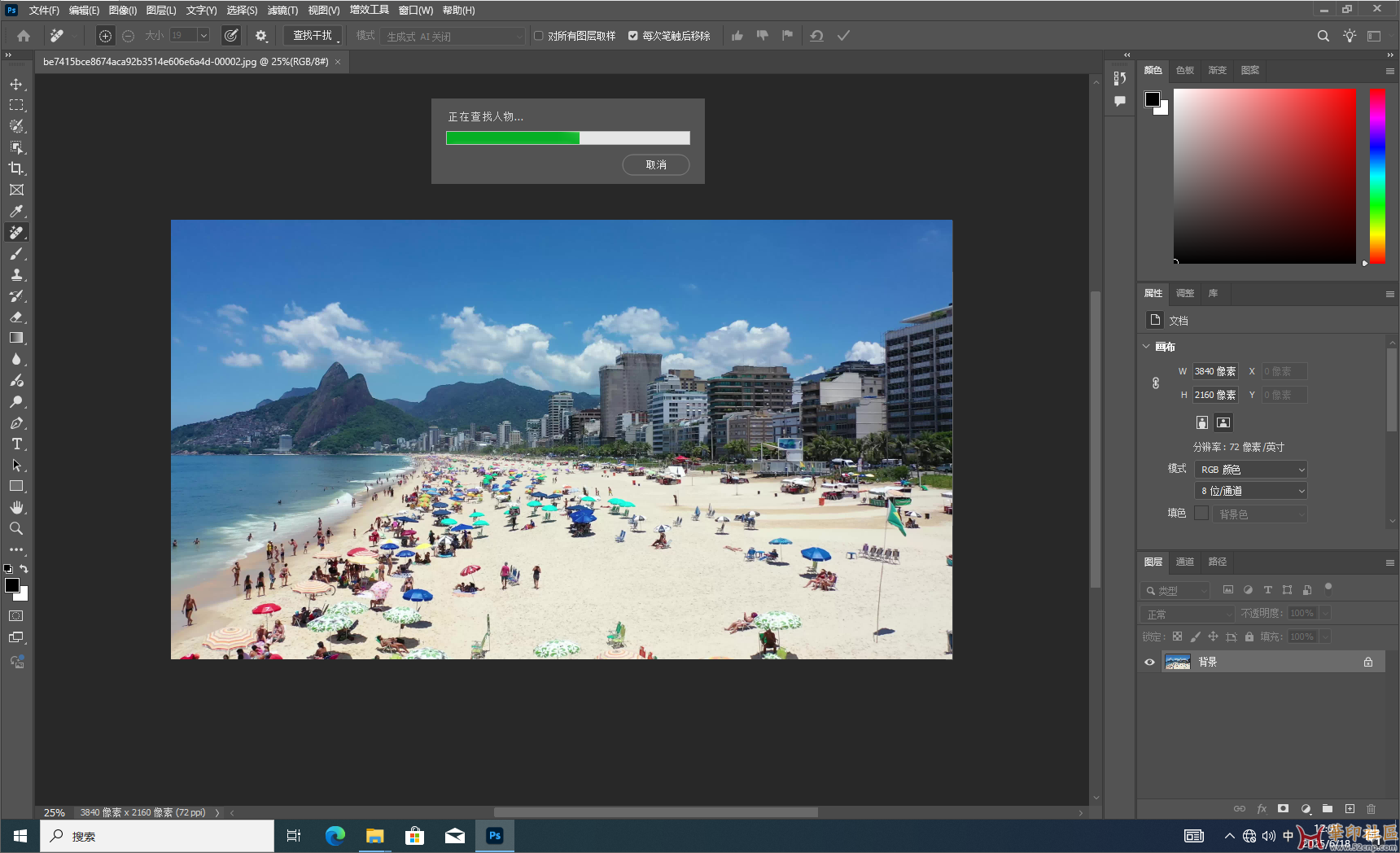Image resolution: width=1400 pixels, height=853 pixels.
Task: Select the Crop tool
Action: (16, 168)
